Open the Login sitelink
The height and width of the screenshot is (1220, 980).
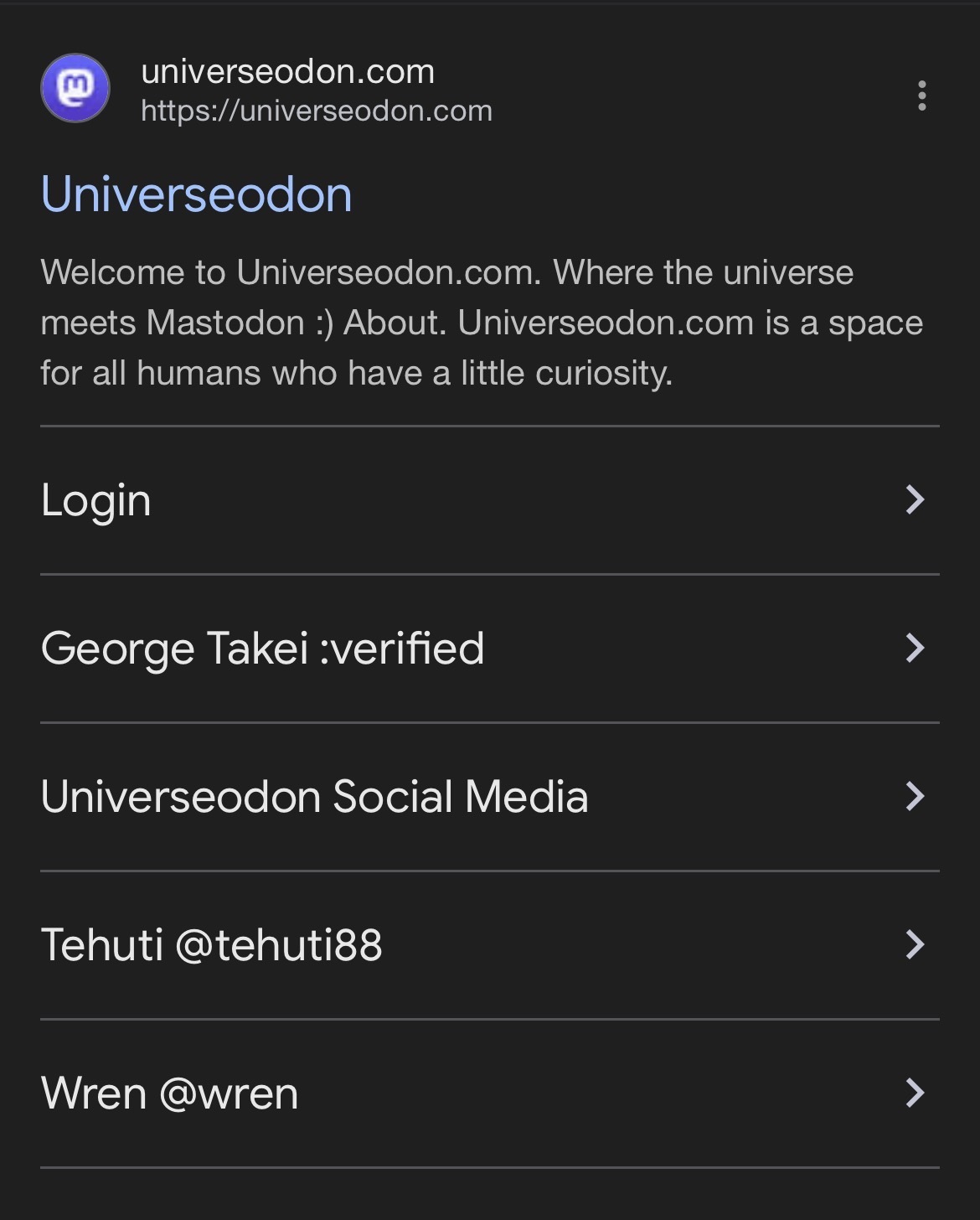coord(95,500)
